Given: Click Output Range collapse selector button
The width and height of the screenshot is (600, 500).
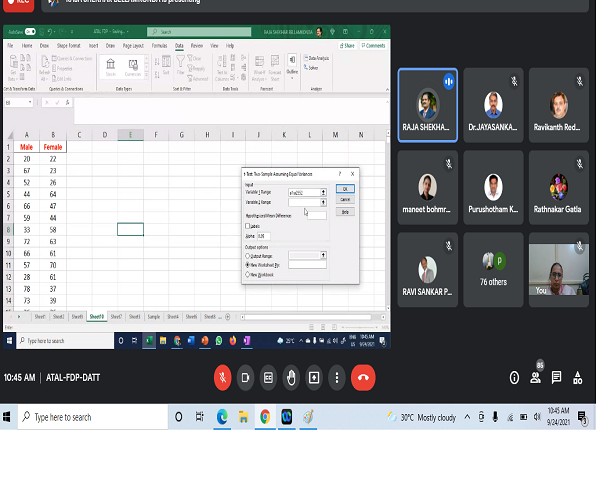Looking at the screenshot, I should [x=323, y=255].
